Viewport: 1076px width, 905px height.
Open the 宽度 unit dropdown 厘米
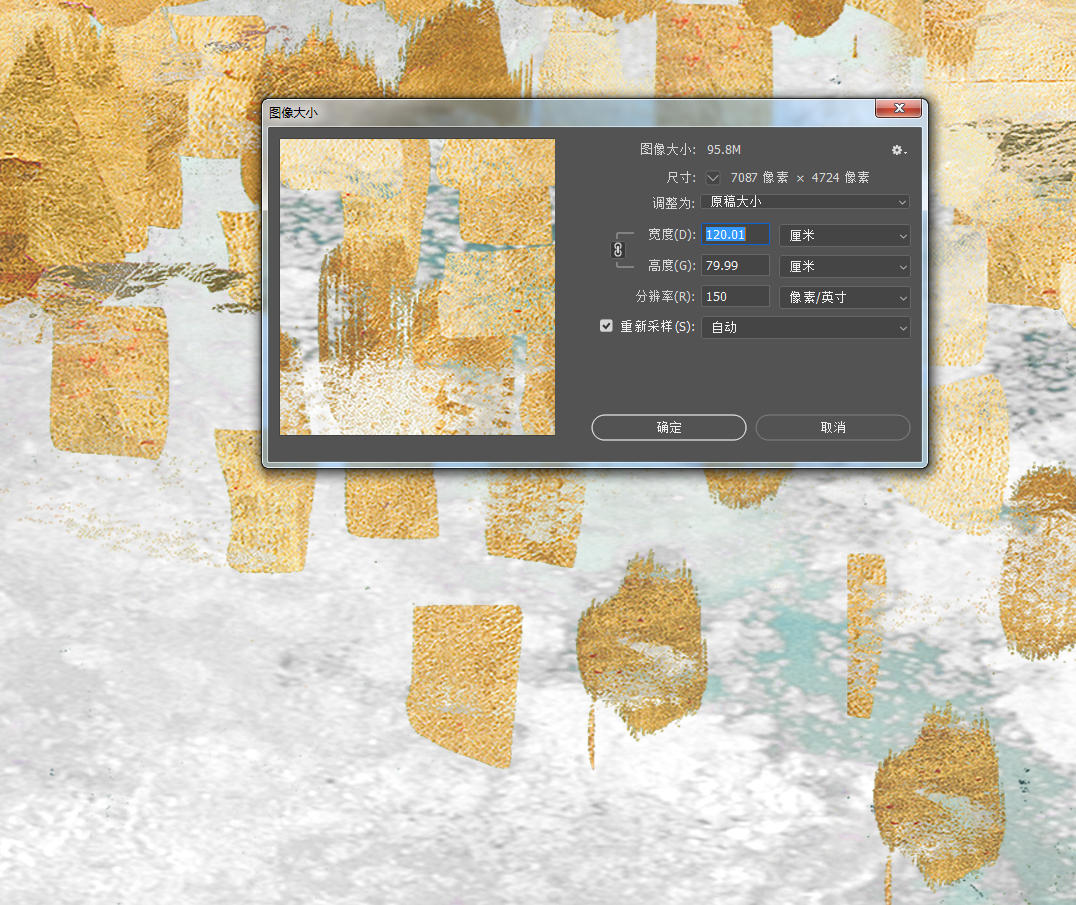click(845, 235)
